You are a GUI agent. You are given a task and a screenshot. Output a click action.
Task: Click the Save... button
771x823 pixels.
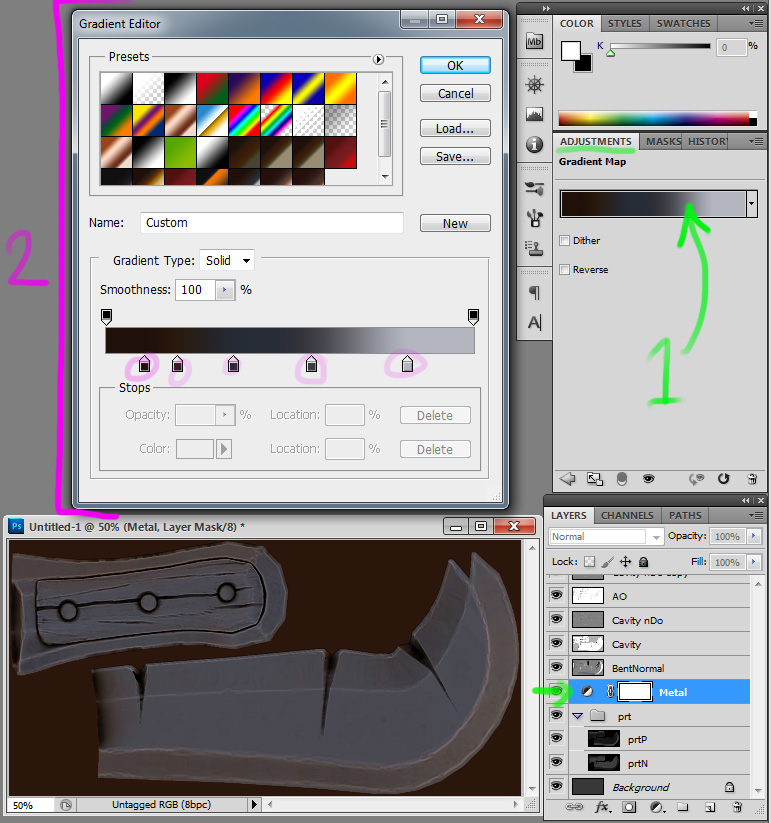pos(455,156)
